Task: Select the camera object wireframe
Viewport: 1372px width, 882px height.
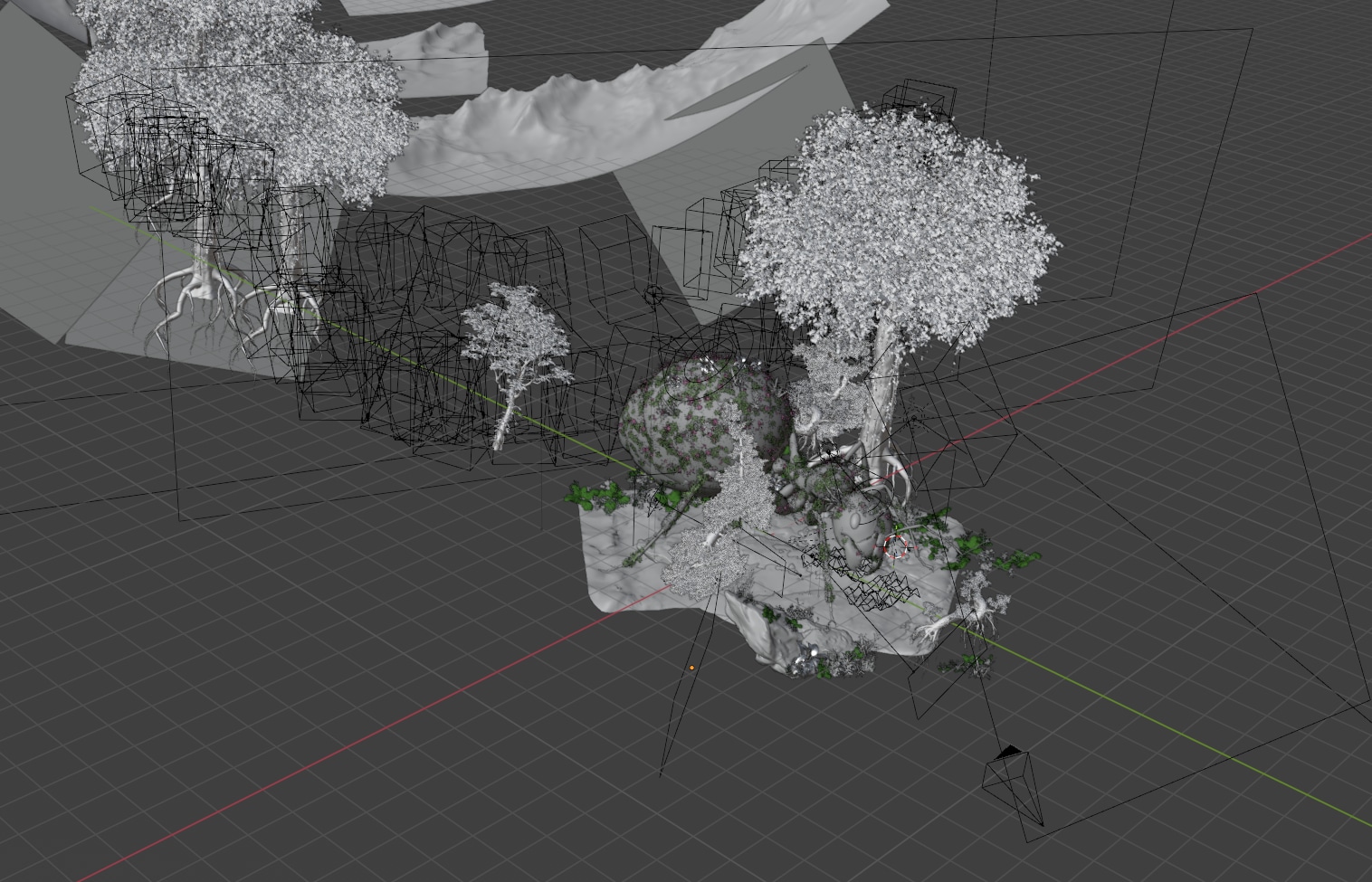Action: [x=1015, y=785]
